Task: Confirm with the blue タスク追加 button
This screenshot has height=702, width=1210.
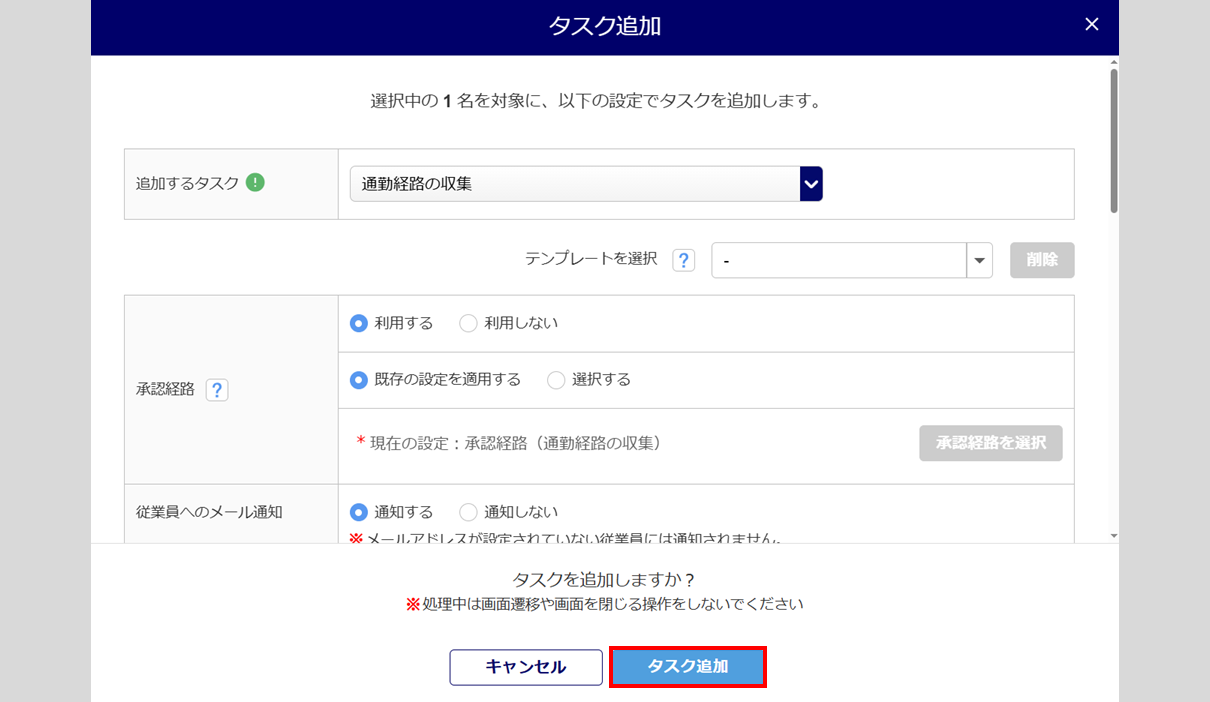Action: pyautogui.click(x=688, y=667)
